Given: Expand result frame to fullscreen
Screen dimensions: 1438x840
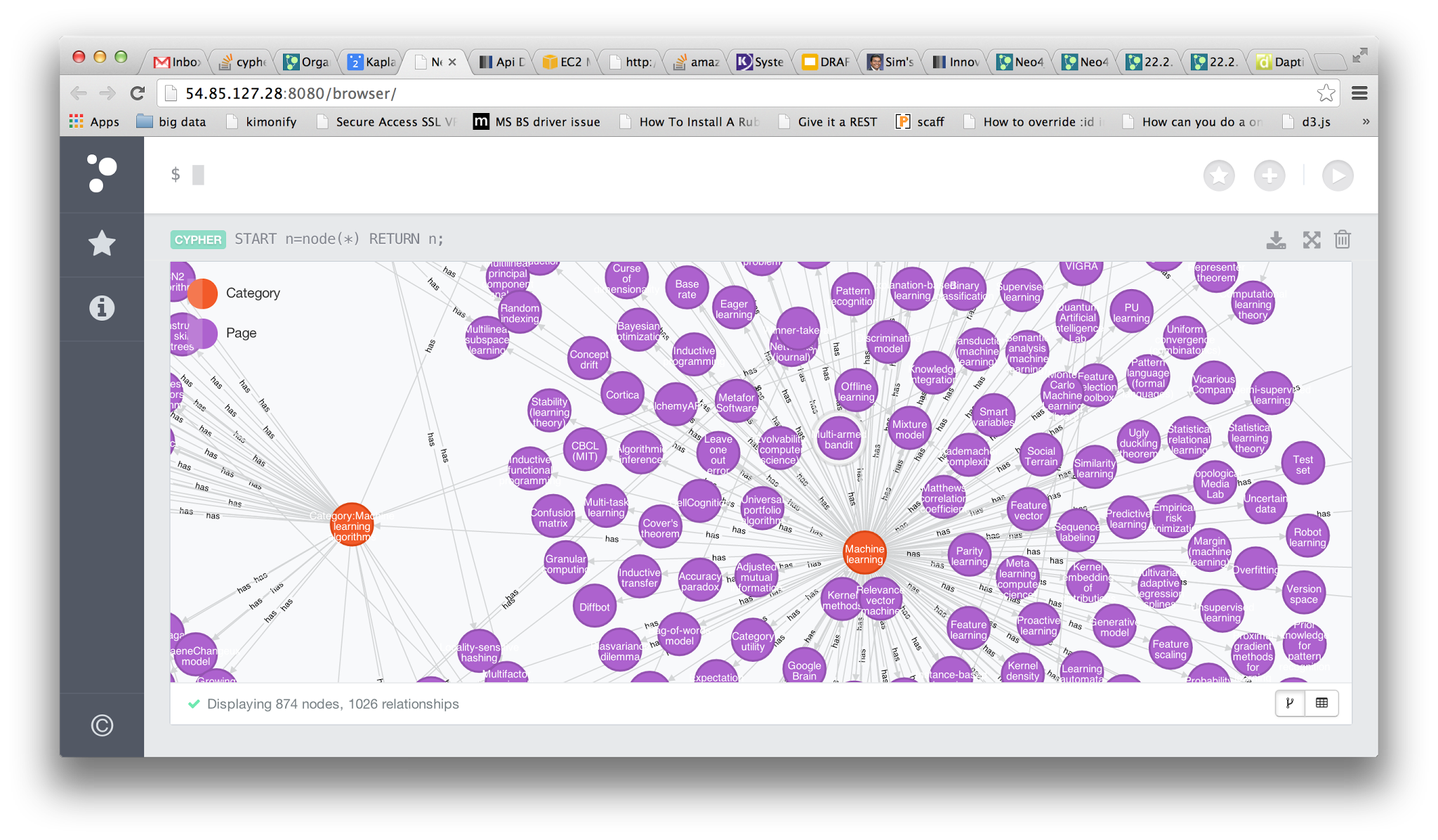Looking at the screenshot, I should coord(1311,240).
